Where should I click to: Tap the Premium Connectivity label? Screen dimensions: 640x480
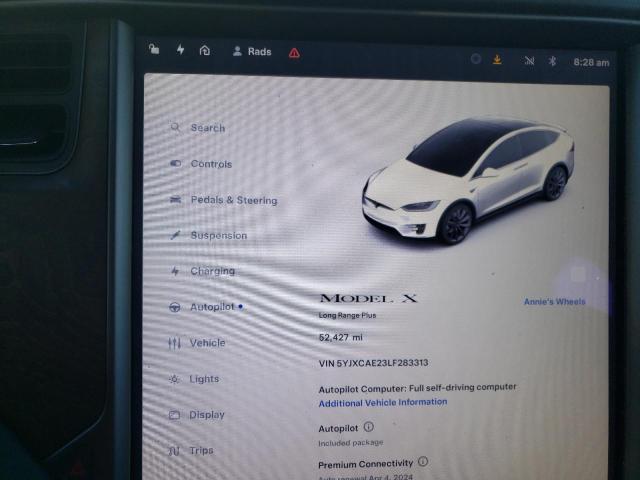point(366,464)
